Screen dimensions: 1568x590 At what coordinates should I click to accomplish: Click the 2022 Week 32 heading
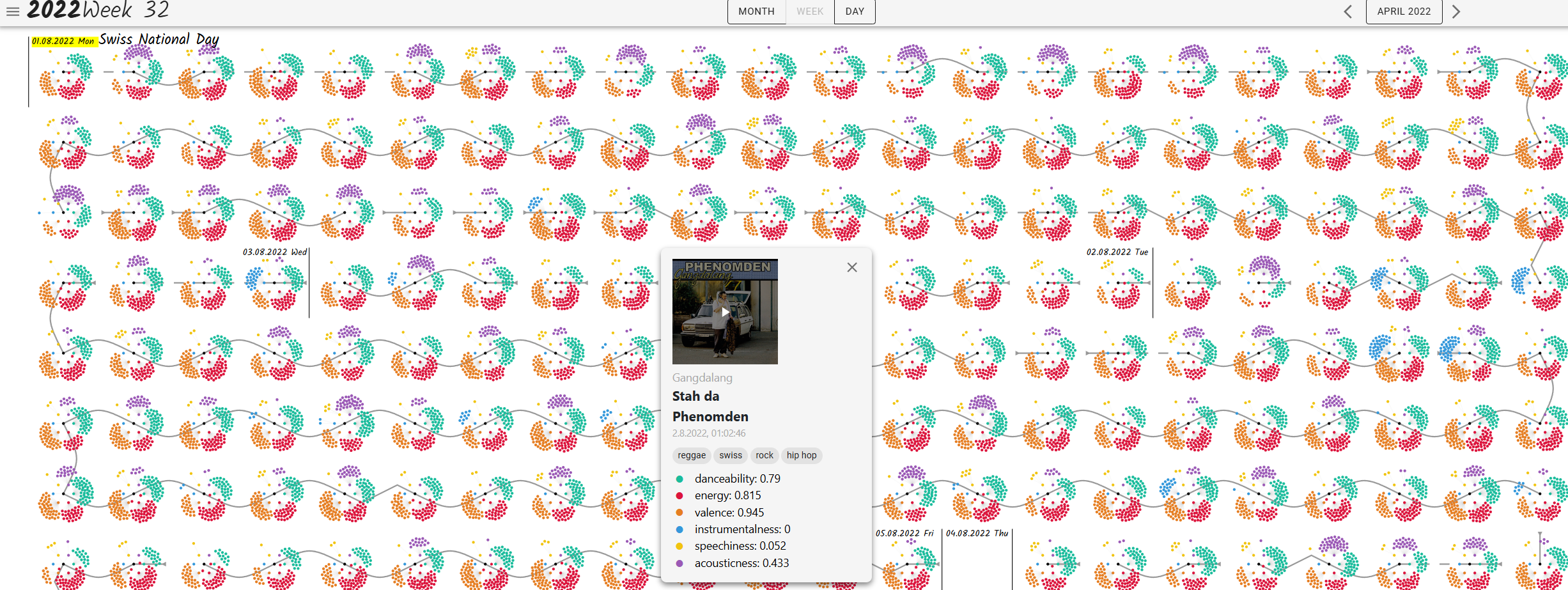(x=98, y=10)
